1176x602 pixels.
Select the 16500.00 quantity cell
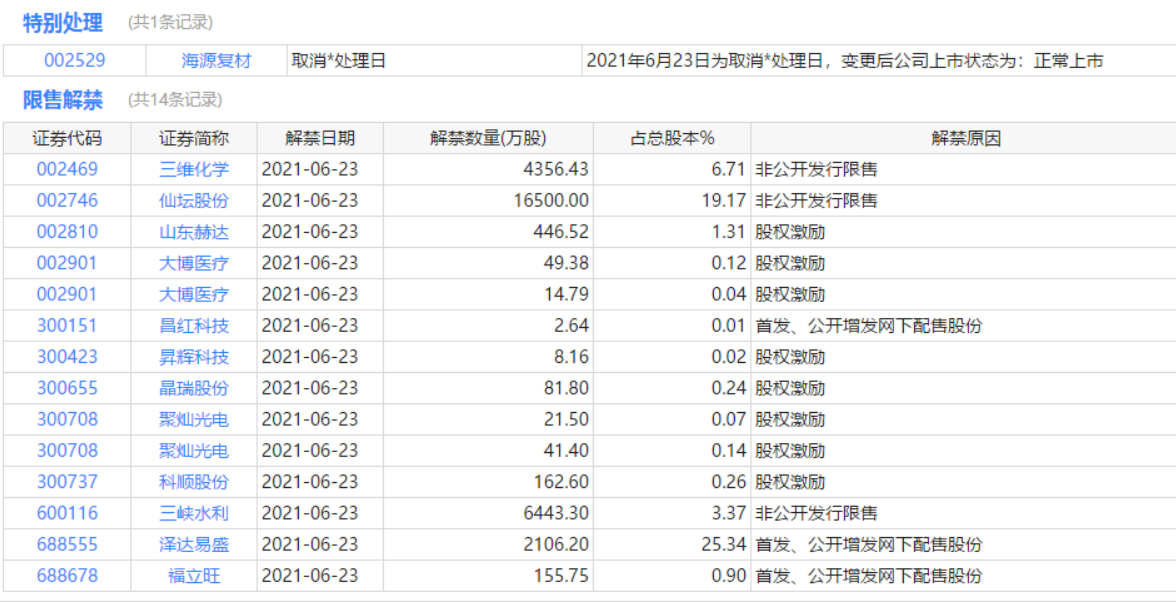pyautogui.click(x=489, y=201)
